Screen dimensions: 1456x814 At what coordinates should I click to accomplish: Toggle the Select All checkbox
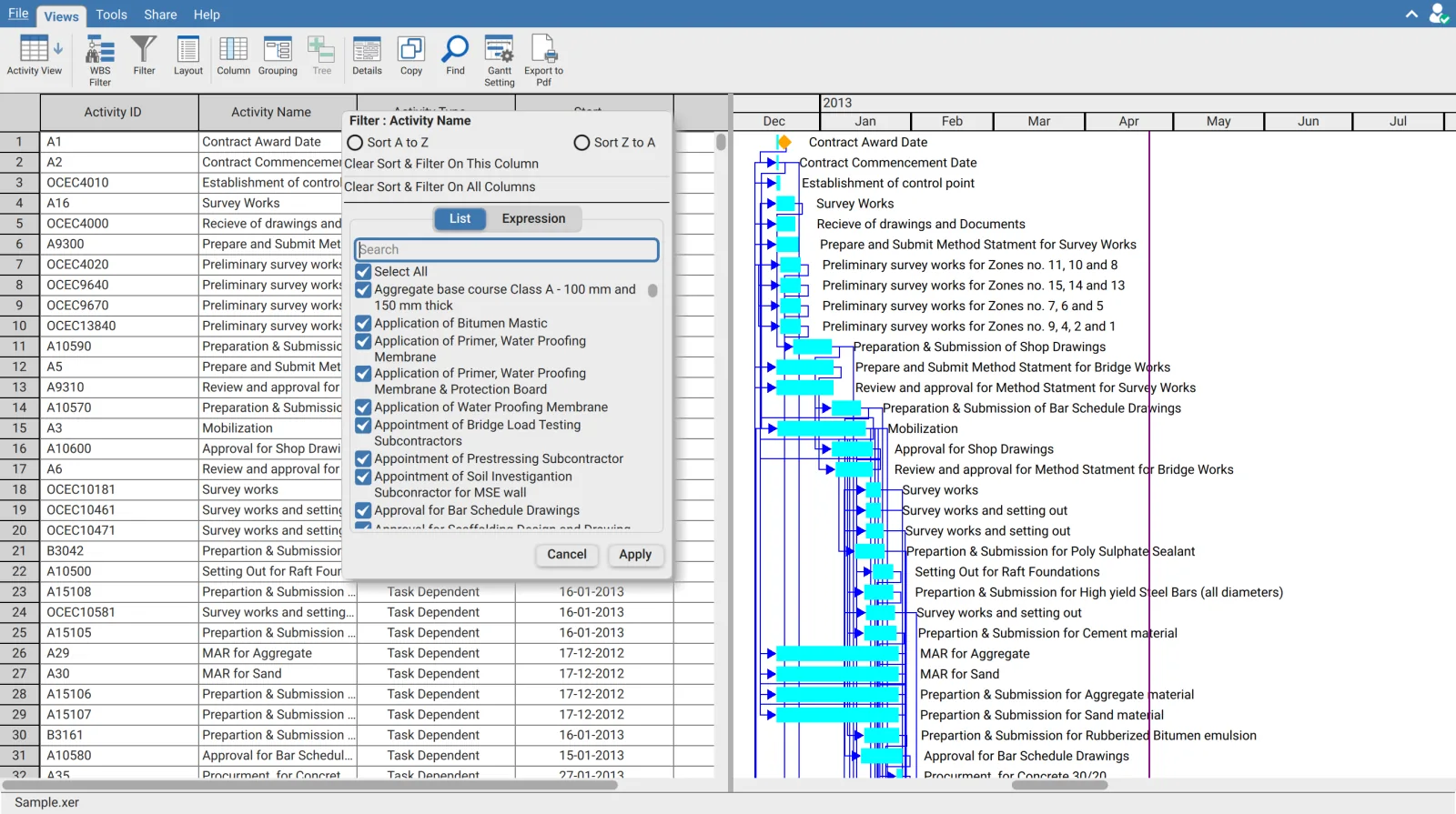pos(363,272)
